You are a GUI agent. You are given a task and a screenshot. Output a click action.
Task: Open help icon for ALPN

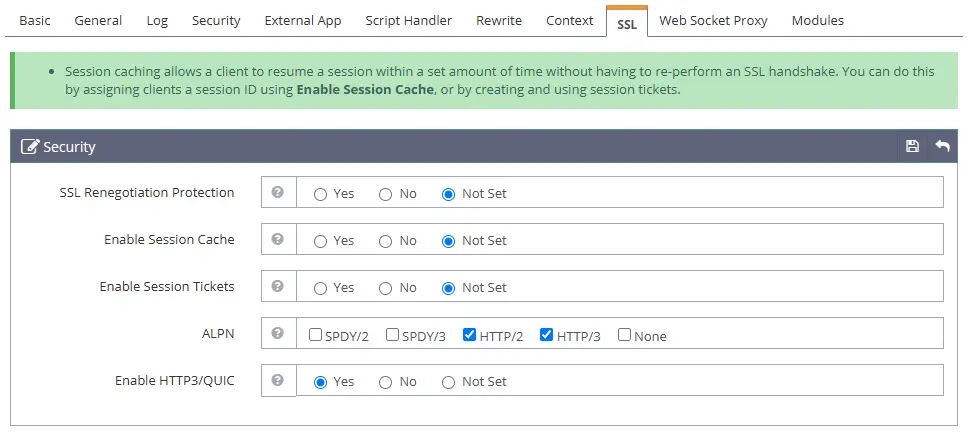tap(278, 333)
